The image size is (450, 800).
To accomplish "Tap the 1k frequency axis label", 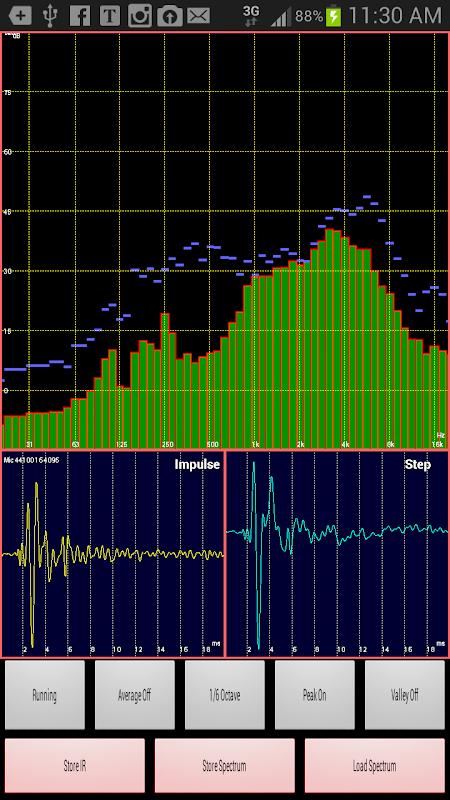I will click(x=255, y=444).
